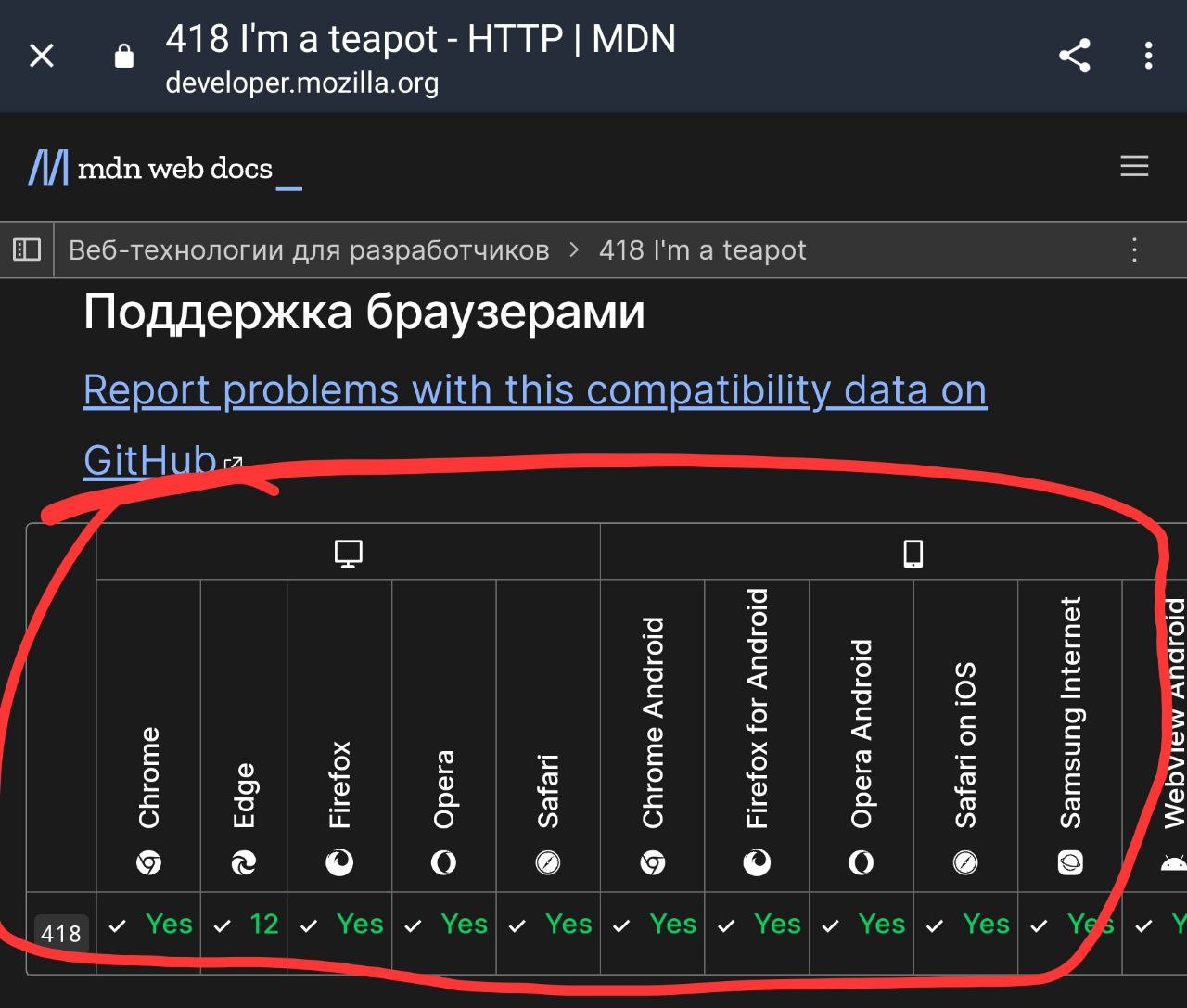Select the 'Safari' column header text

point(548,791)
